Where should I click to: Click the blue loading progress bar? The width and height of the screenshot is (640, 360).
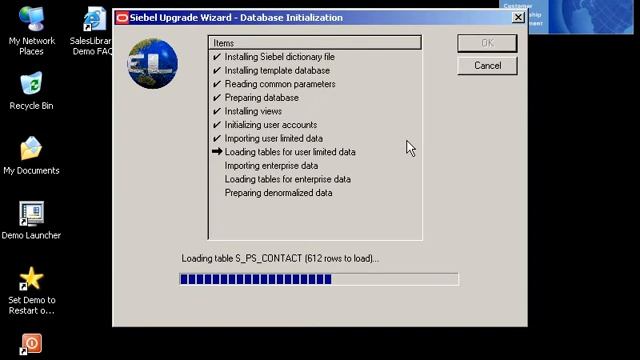click(319, 279)
